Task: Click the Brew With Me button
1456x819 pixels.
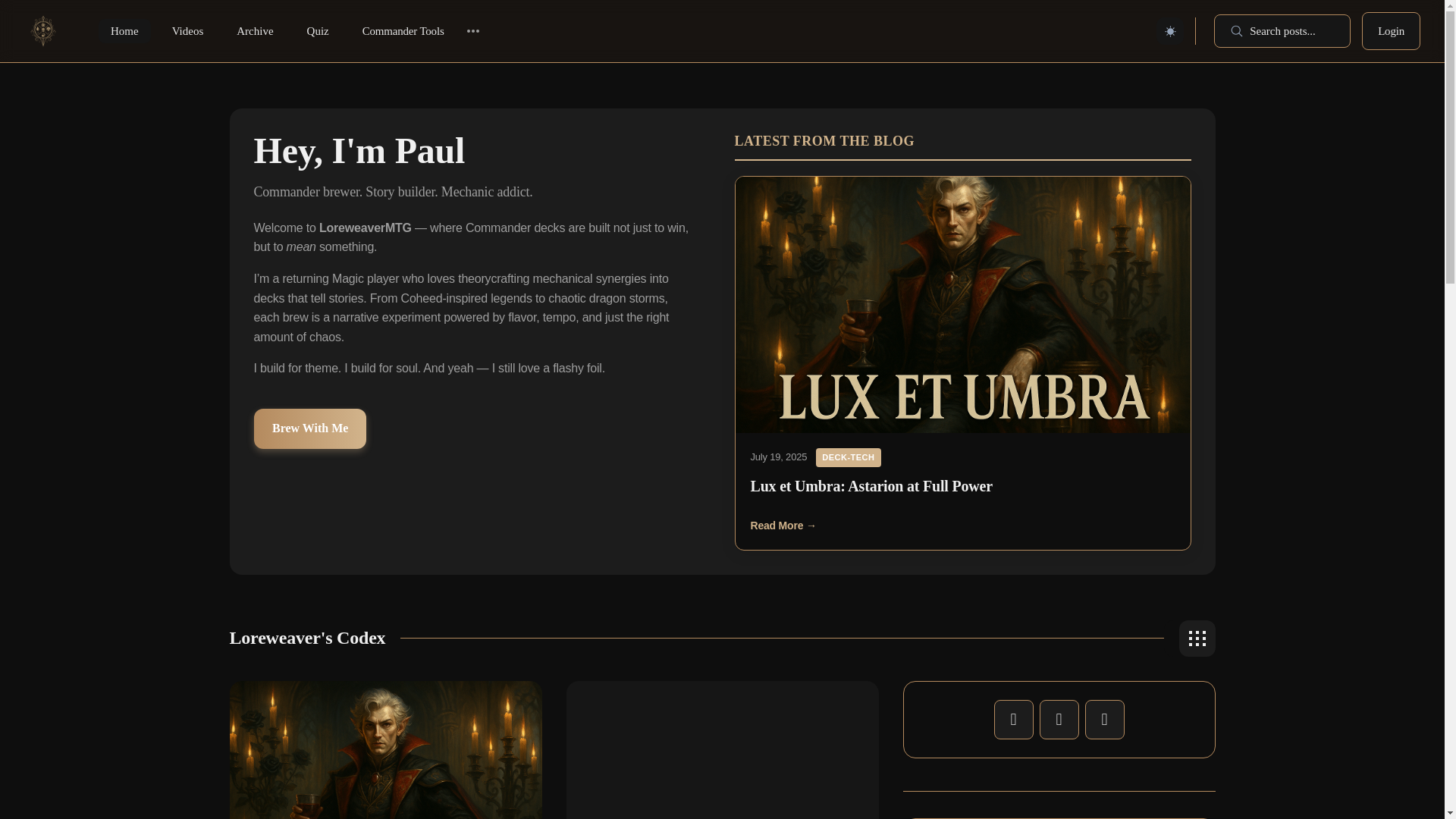Action: pyautogui.click(x=310, y=428)
